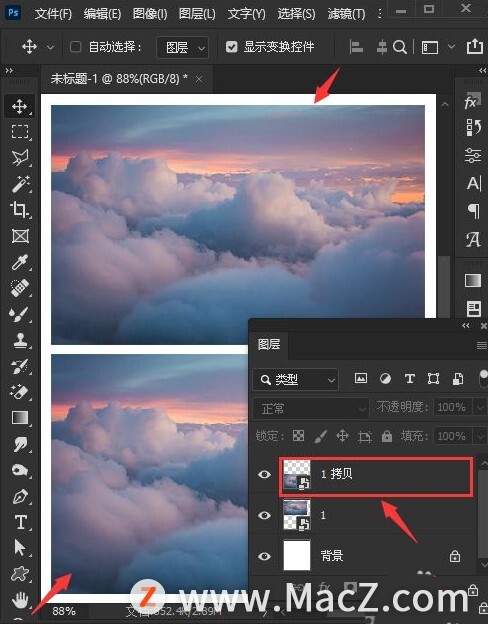Open the 文字(Y) menu
Image resolution: width=488 pixels, height=624 pixels.
point(246,14)
